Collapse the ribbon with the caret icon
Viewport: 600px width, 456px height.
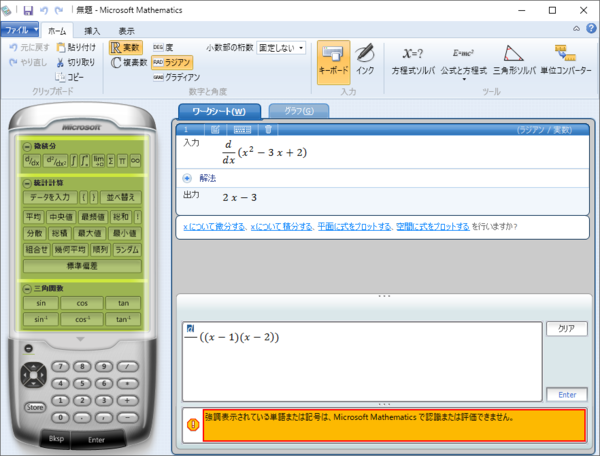click(x=576, y=29)
